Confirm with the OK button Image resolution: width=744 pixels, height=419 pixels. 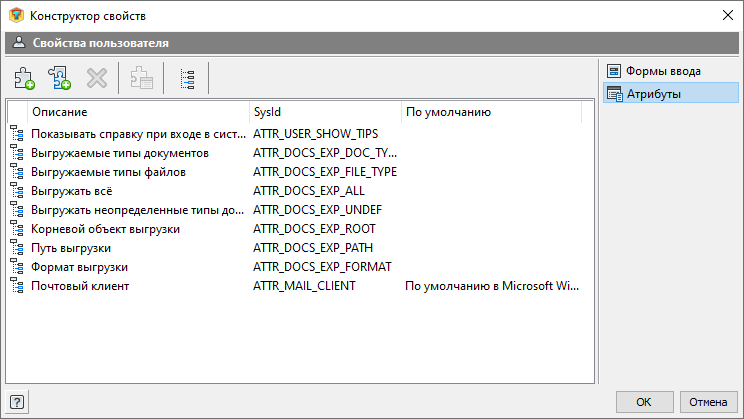click(x=644, y=402)
